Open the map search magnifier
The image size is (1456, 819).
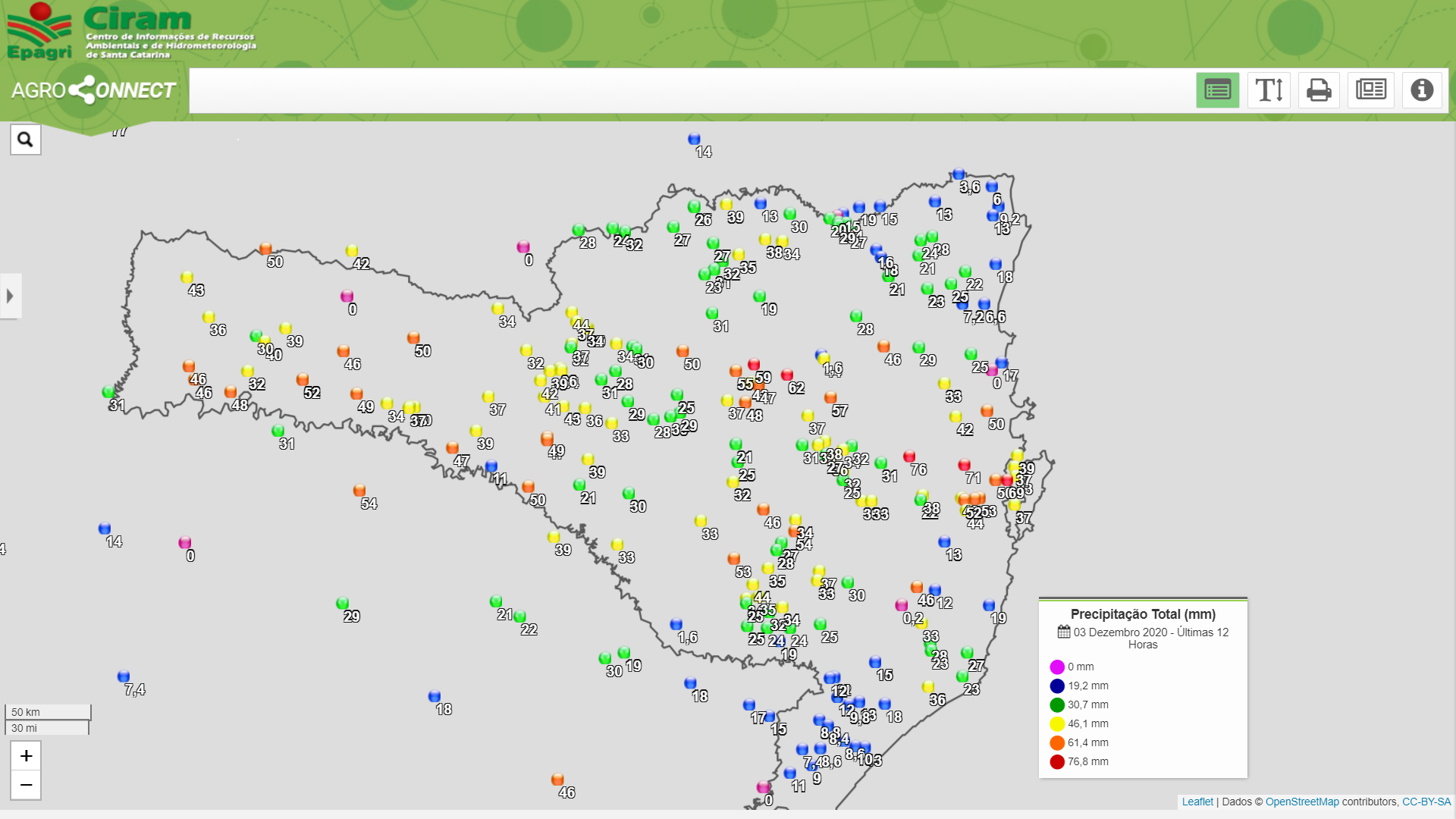coord(25,140)
